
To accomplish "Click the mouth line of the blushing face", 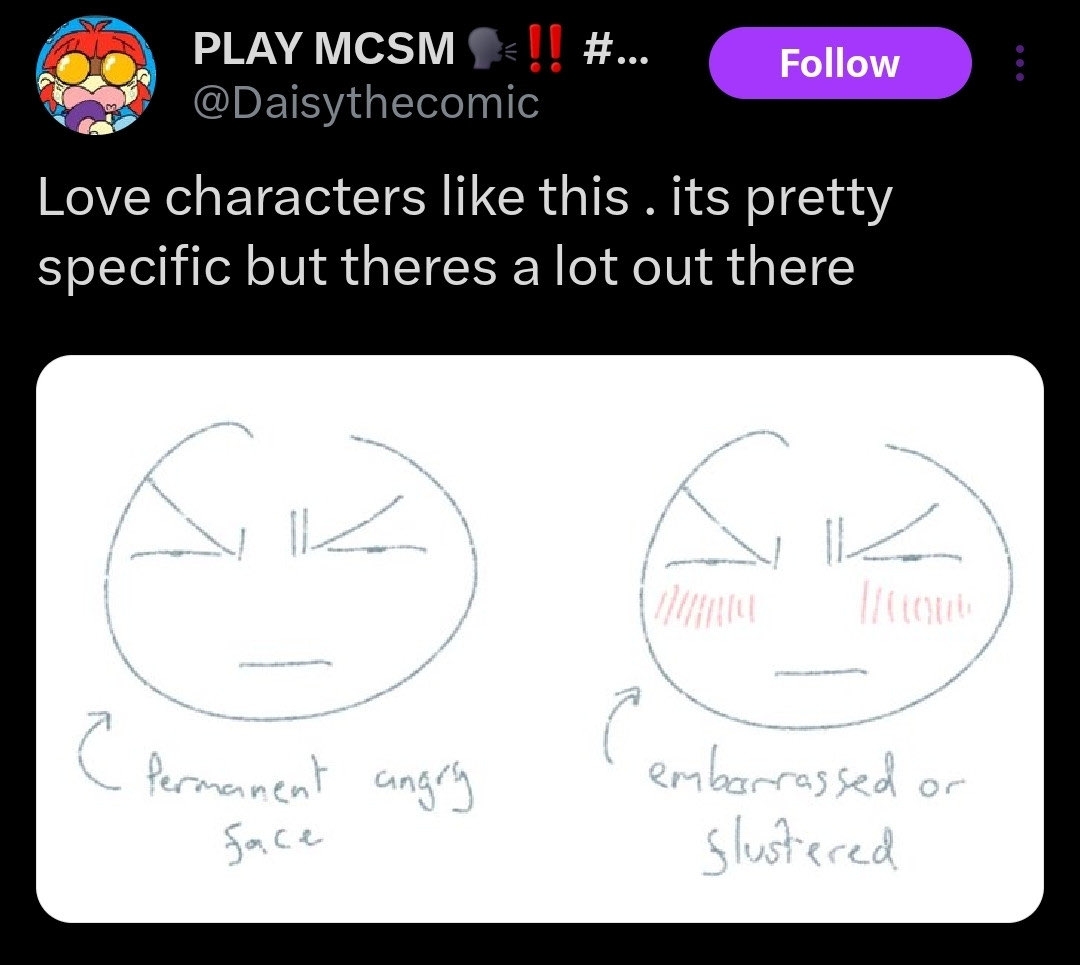I will pos(820,672).
